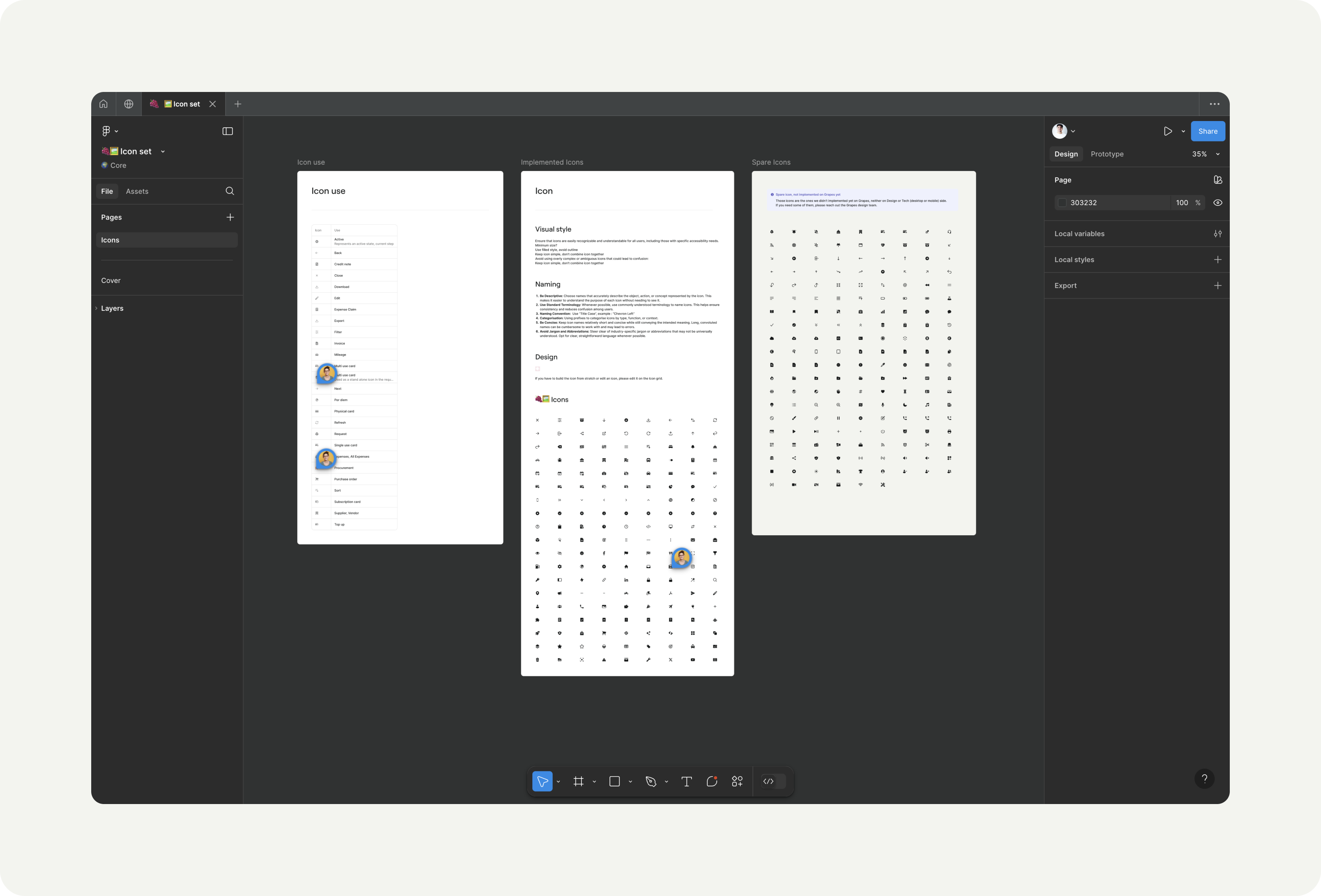The image size is (1321, 896).
Task: Toggle page background visibility eye
Action: 1218,203
